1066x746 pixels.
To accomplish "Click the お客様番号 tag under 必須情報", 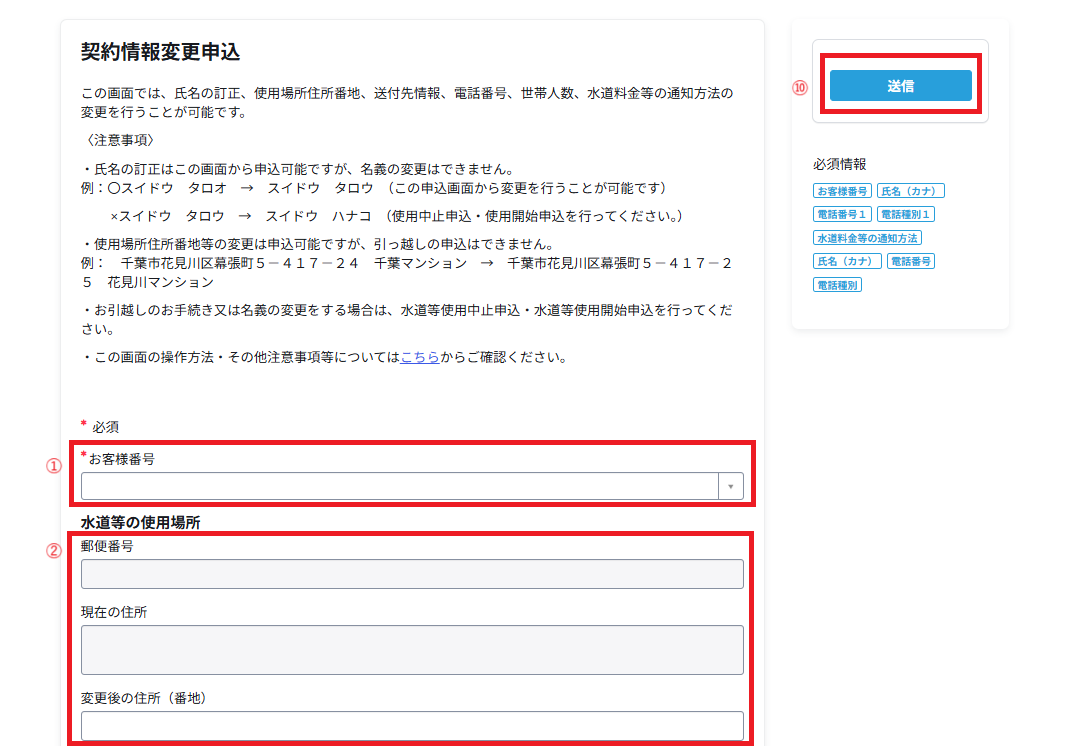I will coord(842,190).
